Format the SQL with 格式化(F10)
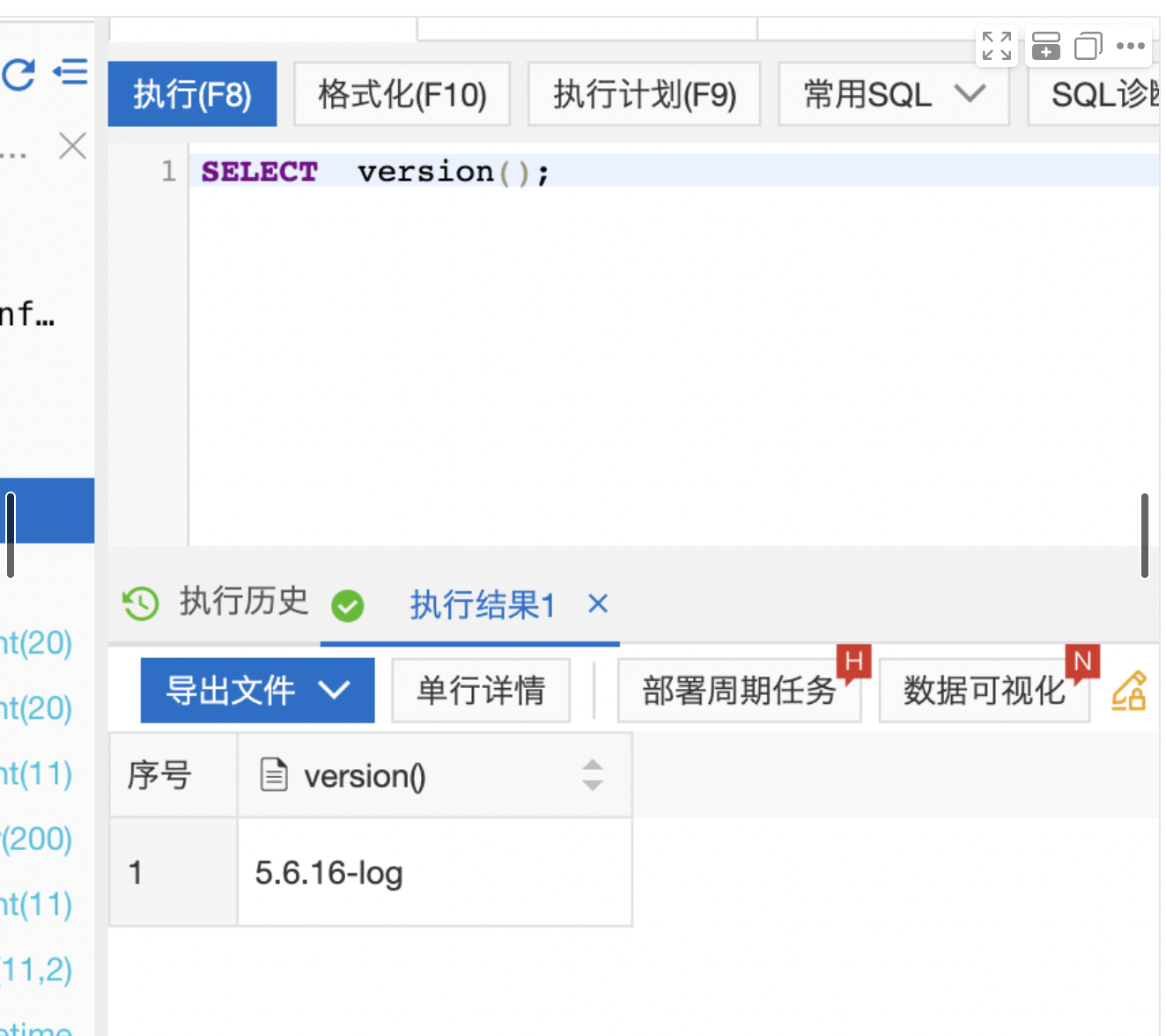 (402, 93)
